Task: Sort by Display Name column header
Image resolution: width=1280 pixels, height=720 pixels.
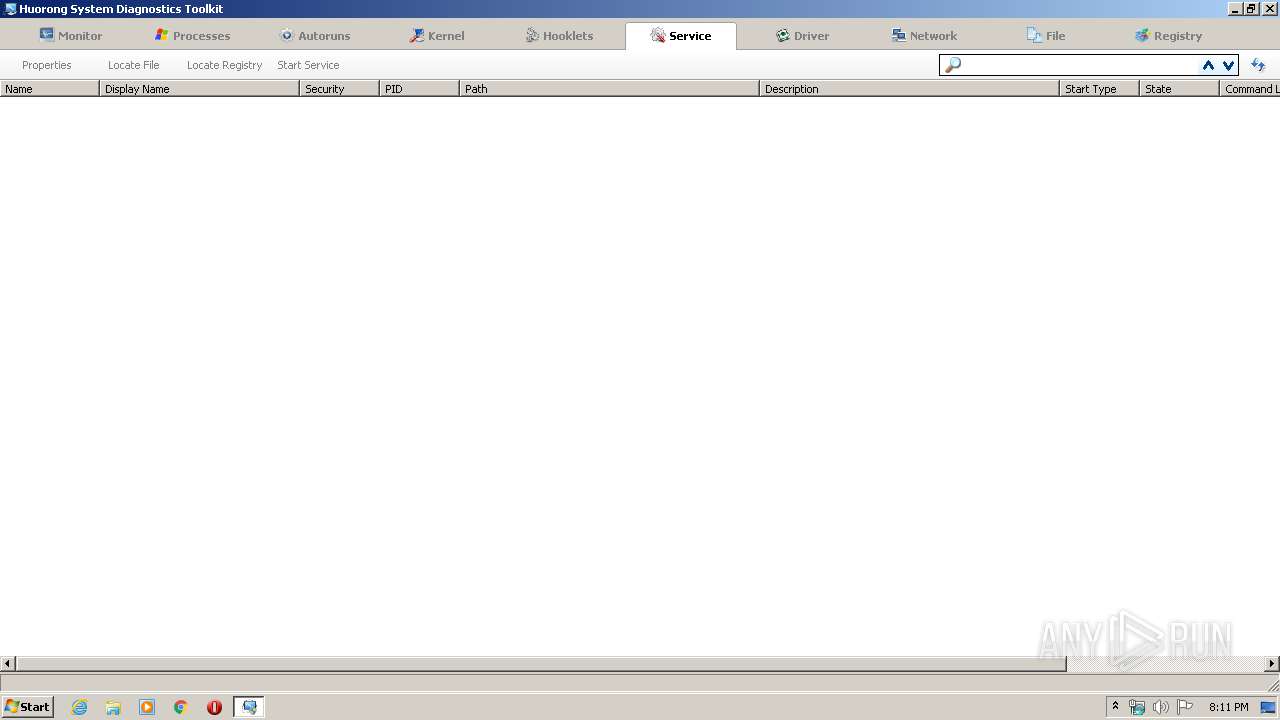Action: tap(199, 89)
